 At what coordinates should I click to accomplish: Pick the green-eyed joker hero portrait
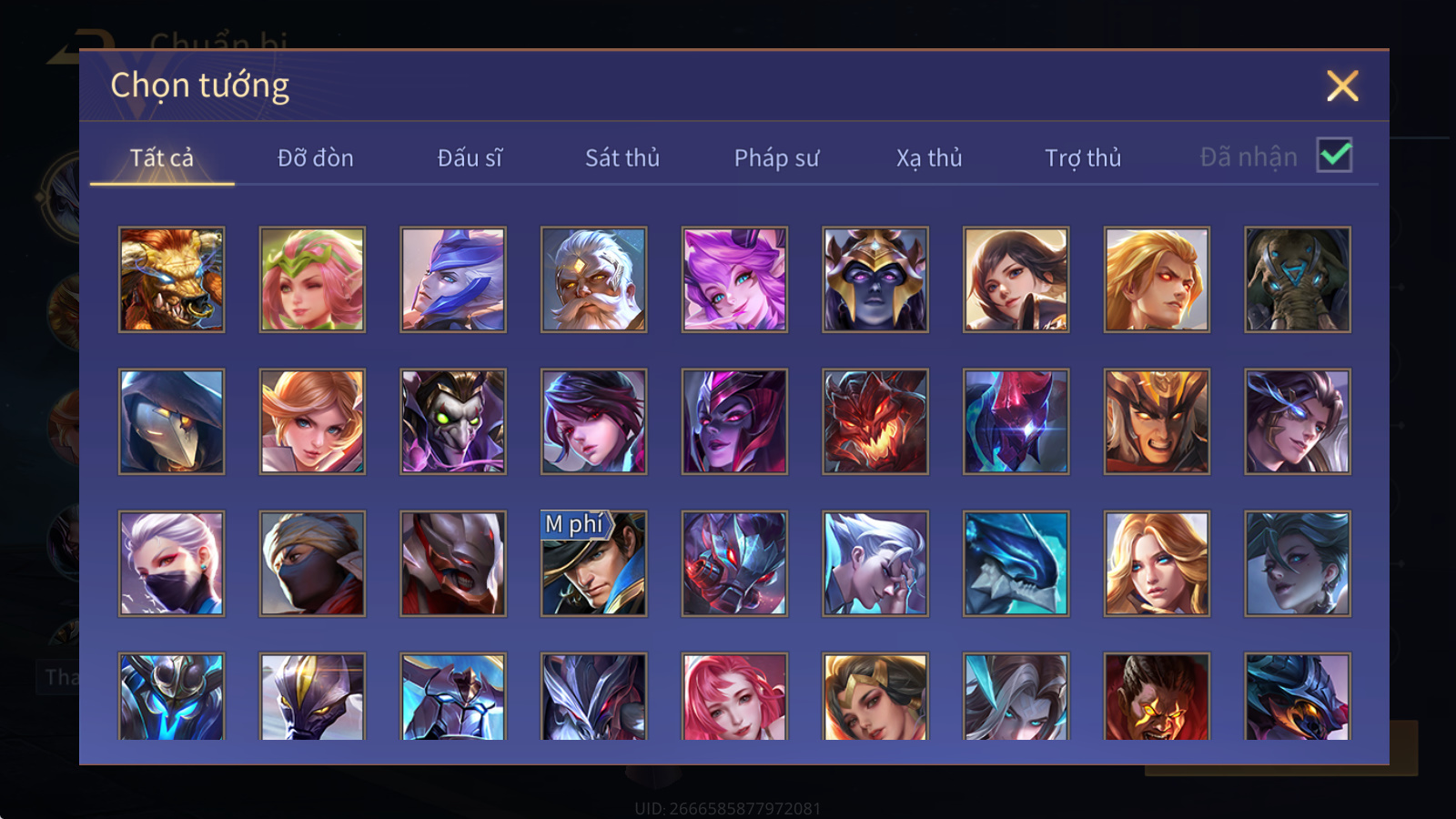tap(453, 421)
